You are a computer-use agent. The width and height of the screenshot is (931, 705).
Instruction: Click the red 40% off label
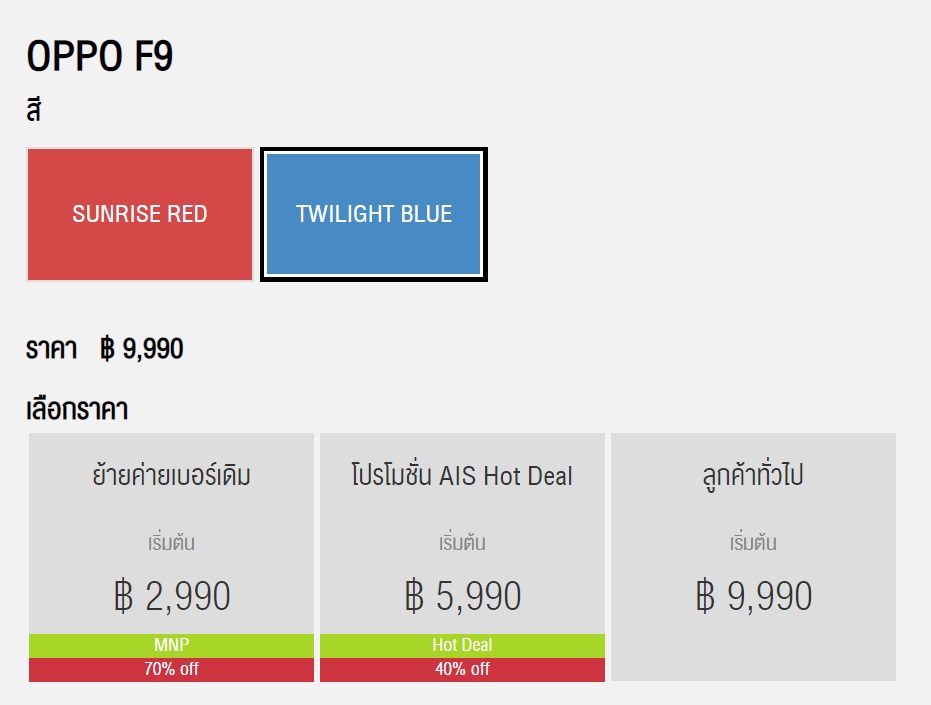pos(463,670)
